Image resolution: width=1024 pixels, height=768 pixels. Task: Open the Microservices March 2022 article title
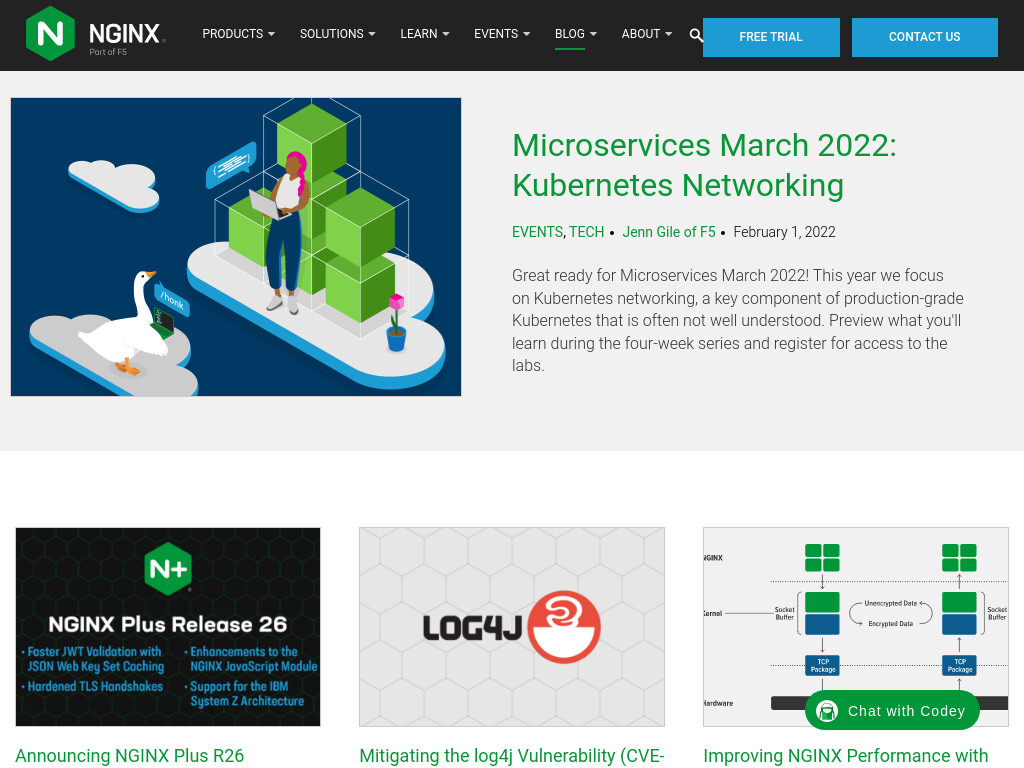[x=704, y=165]
